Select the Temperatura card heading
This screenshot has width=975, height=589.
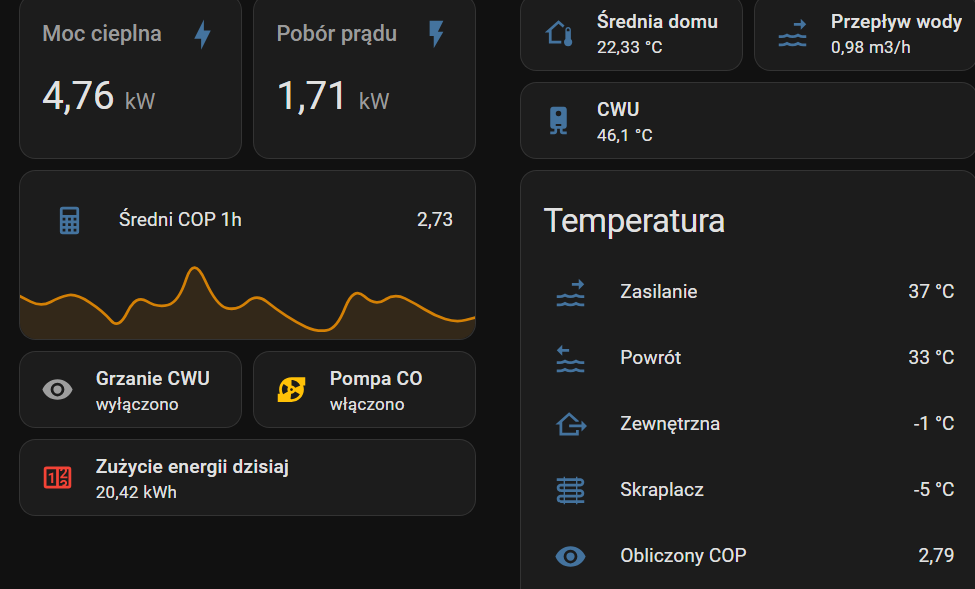(634, 220)
